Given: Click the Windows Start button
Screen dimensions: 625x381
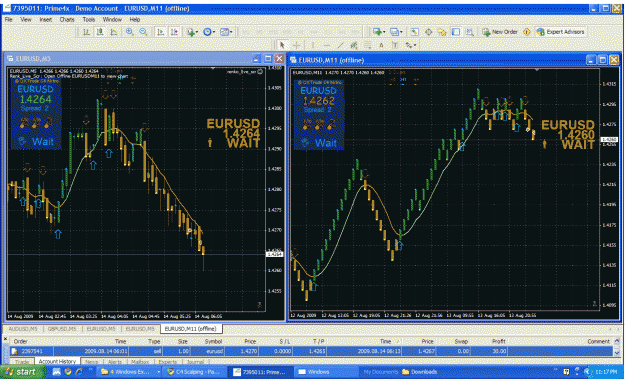Looking at the screenshot, I should [x=23, y=372].
